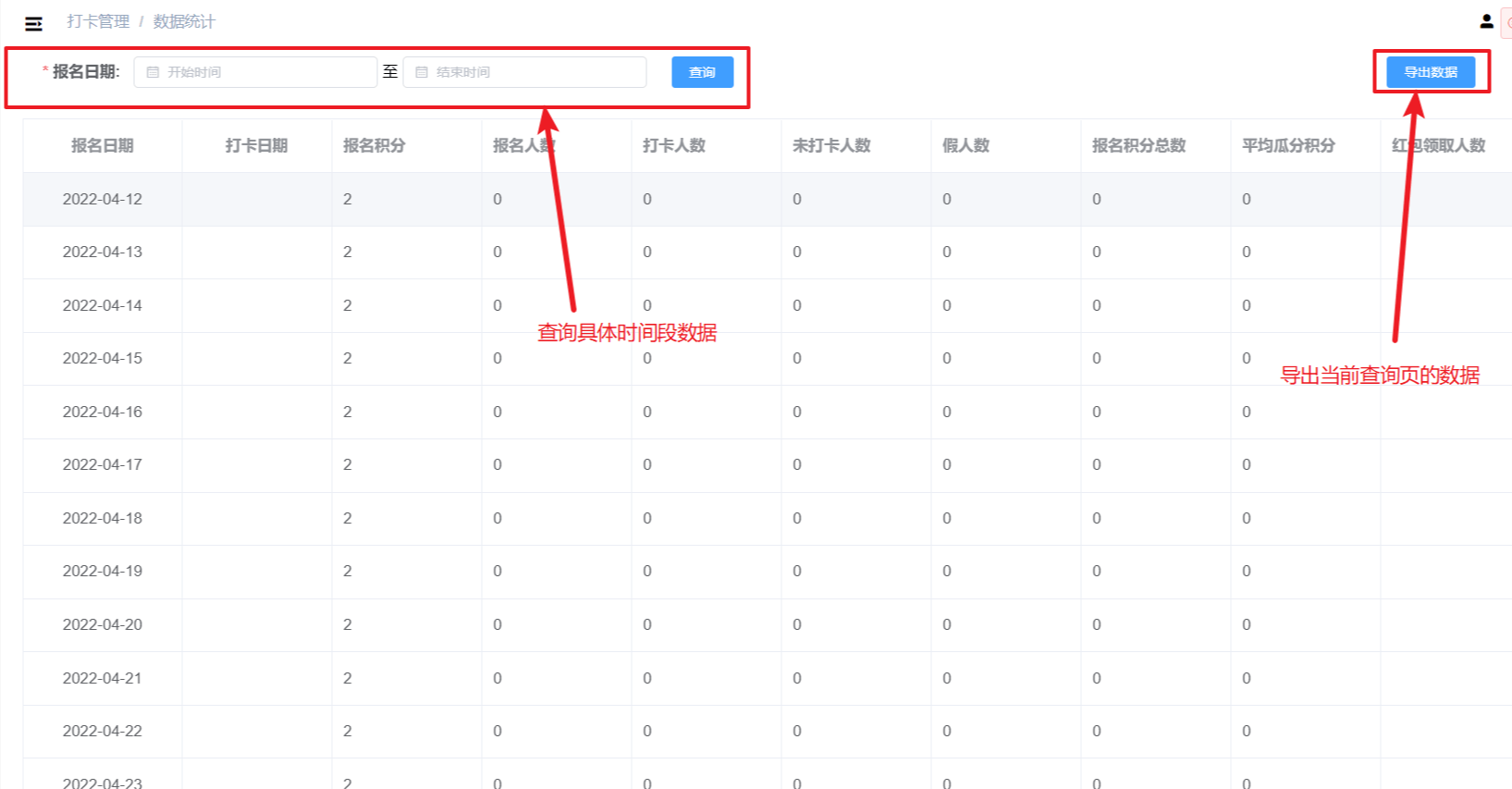Select 数据统计 breadcrumb item

tap(184, 21)
